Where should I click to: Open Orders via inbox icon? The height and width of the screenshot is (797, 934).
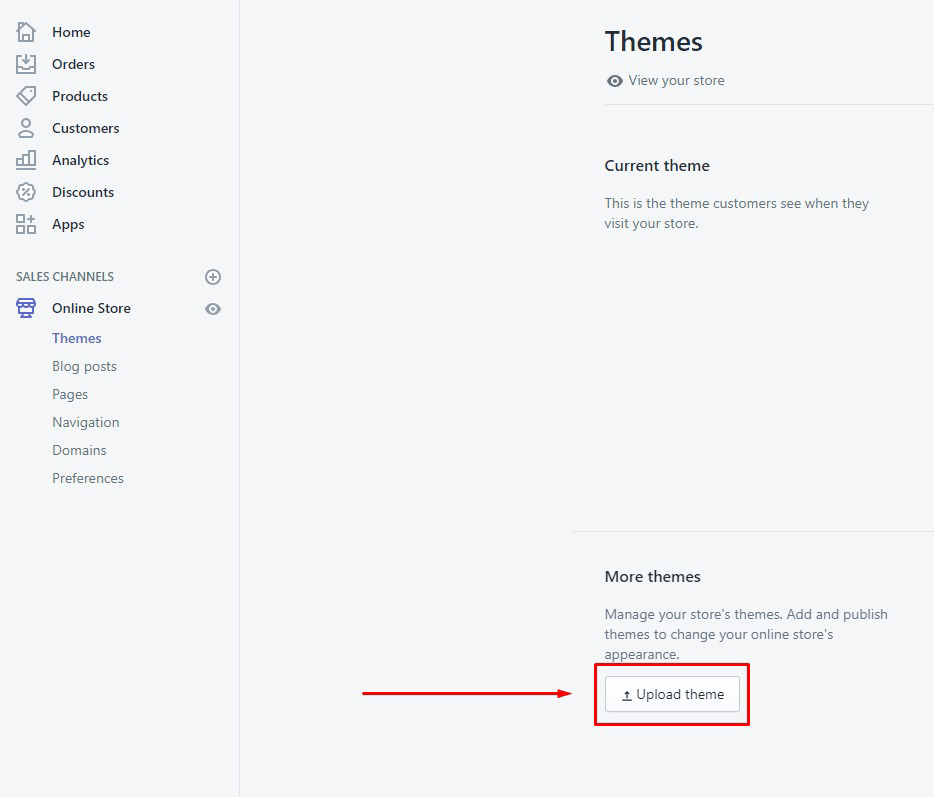pos(26,64)
